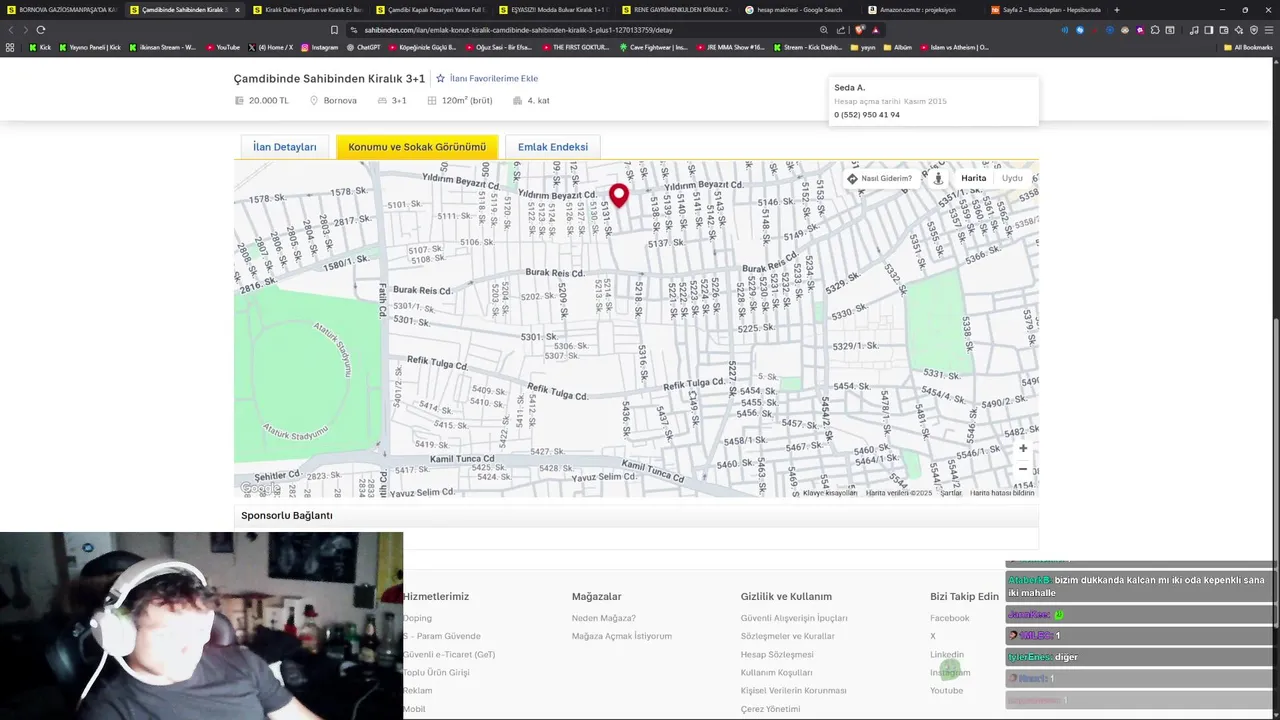Open Youtube link under Bizi Takip Edin

tap(946, 690)
